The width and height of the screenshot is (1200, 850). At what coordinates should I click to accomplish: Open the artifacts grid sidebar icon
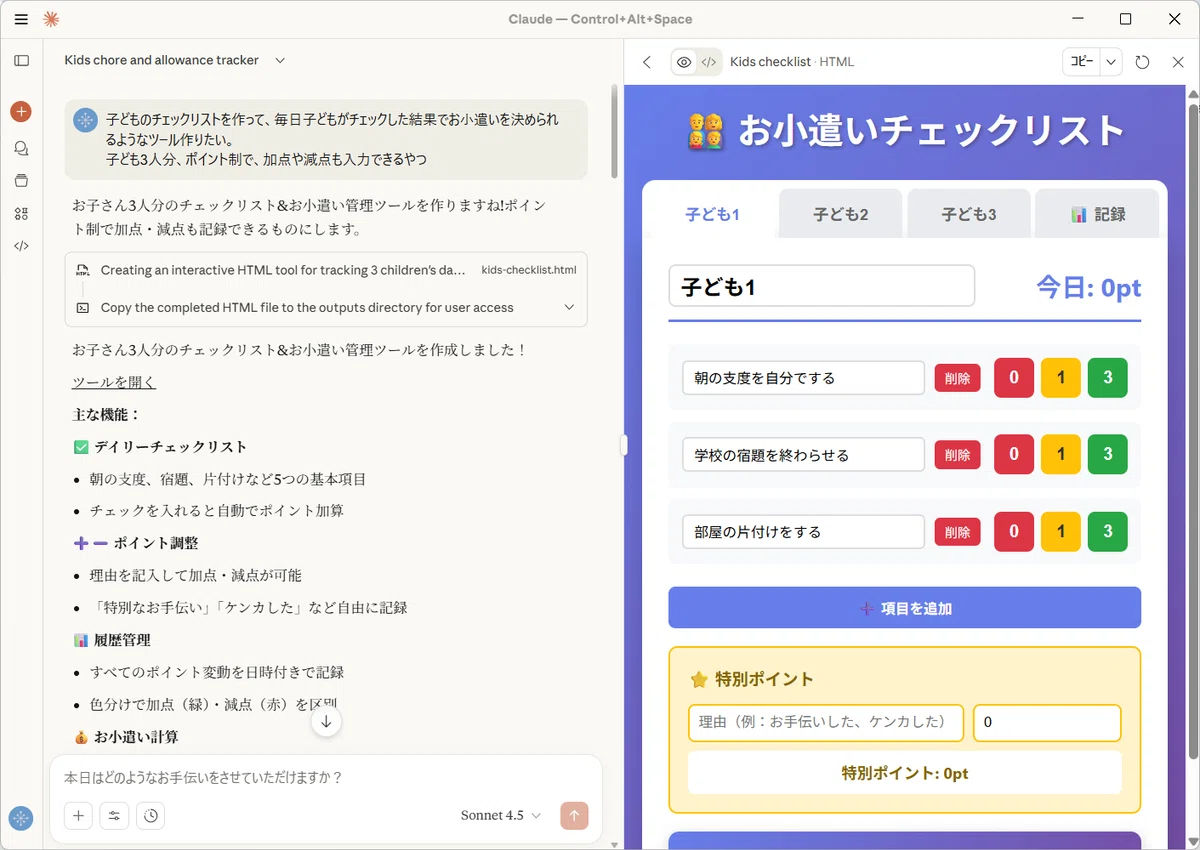click(x=21, y=213)
